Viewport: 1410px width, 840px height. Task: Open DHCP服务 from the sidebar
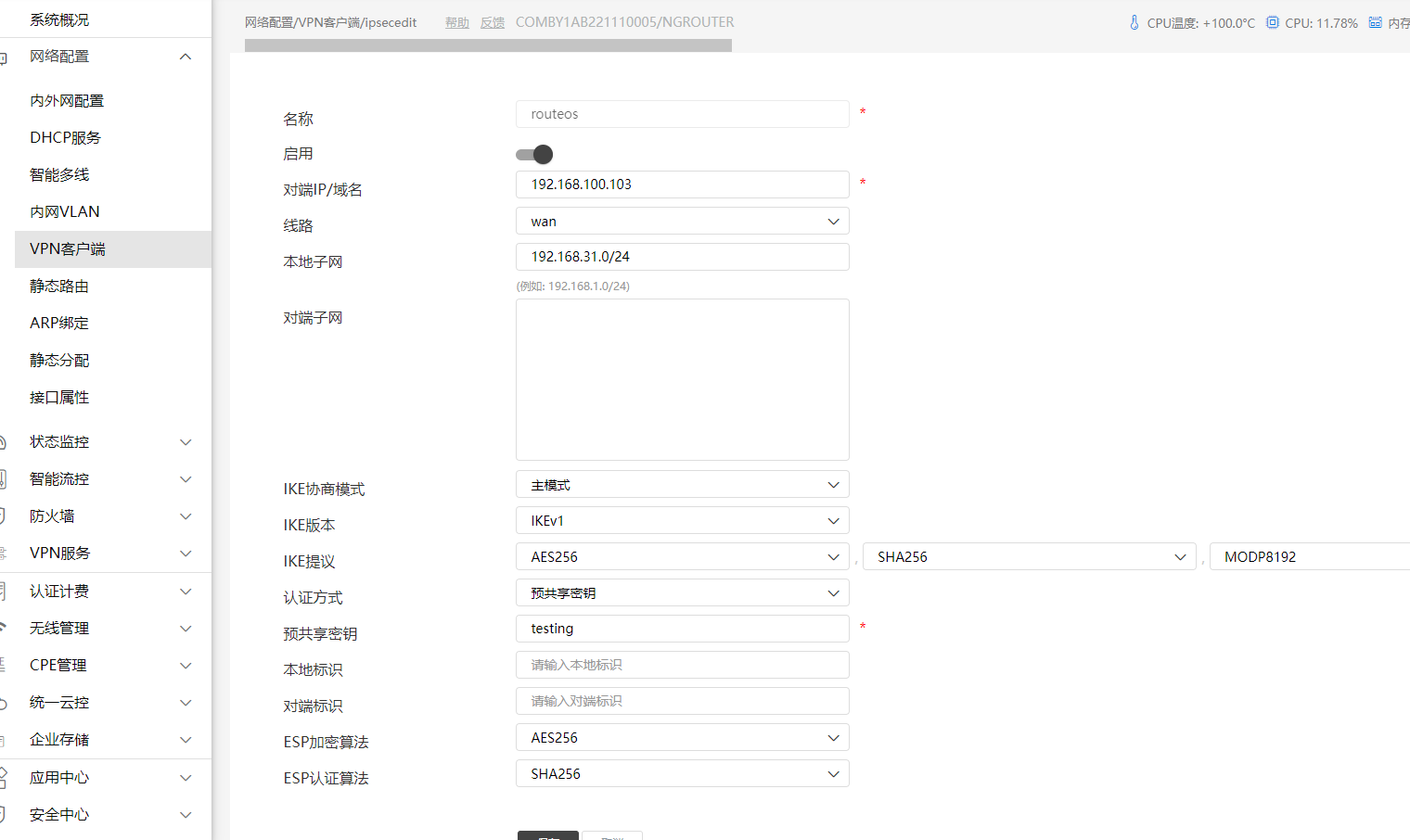click(x=65, y=138)
